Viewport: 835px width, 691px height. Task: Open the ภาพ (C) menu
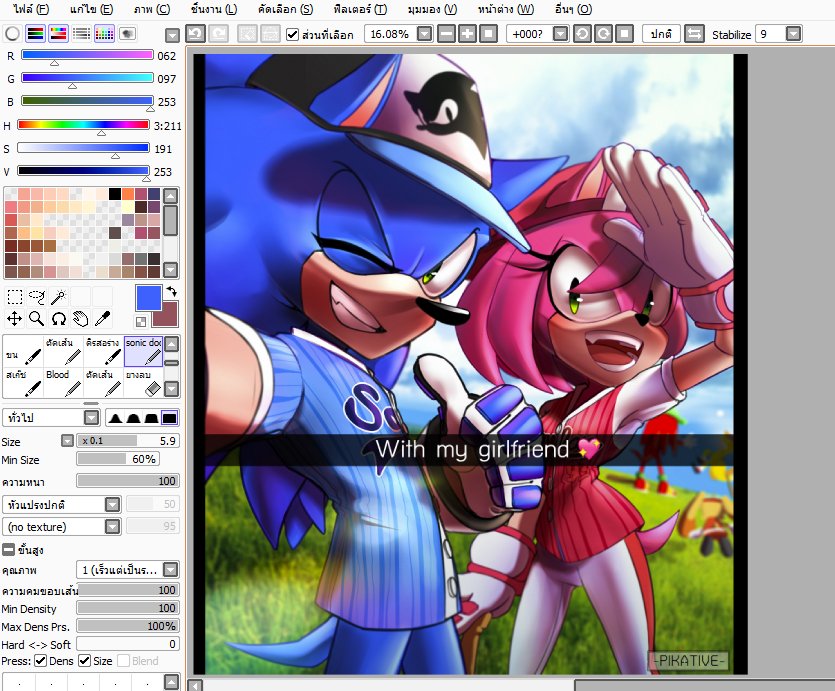[152, 9]
